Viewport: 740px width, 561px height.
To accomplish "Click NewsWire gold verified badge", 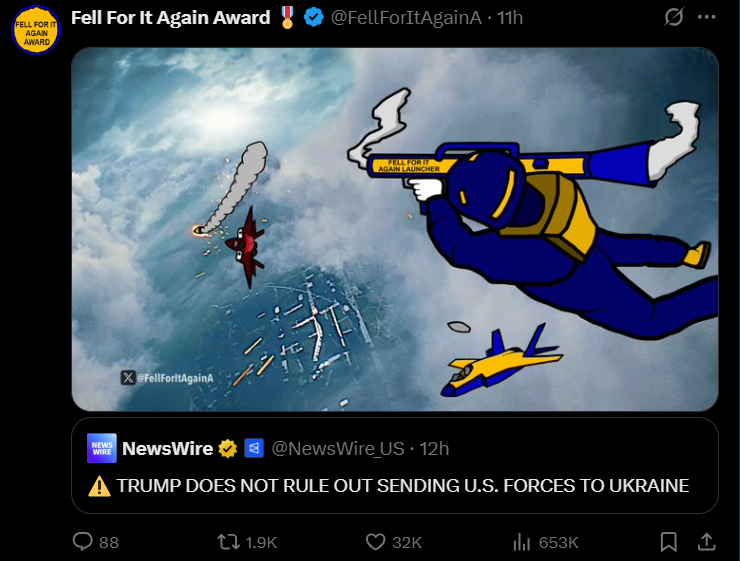I will click(228, 448).
